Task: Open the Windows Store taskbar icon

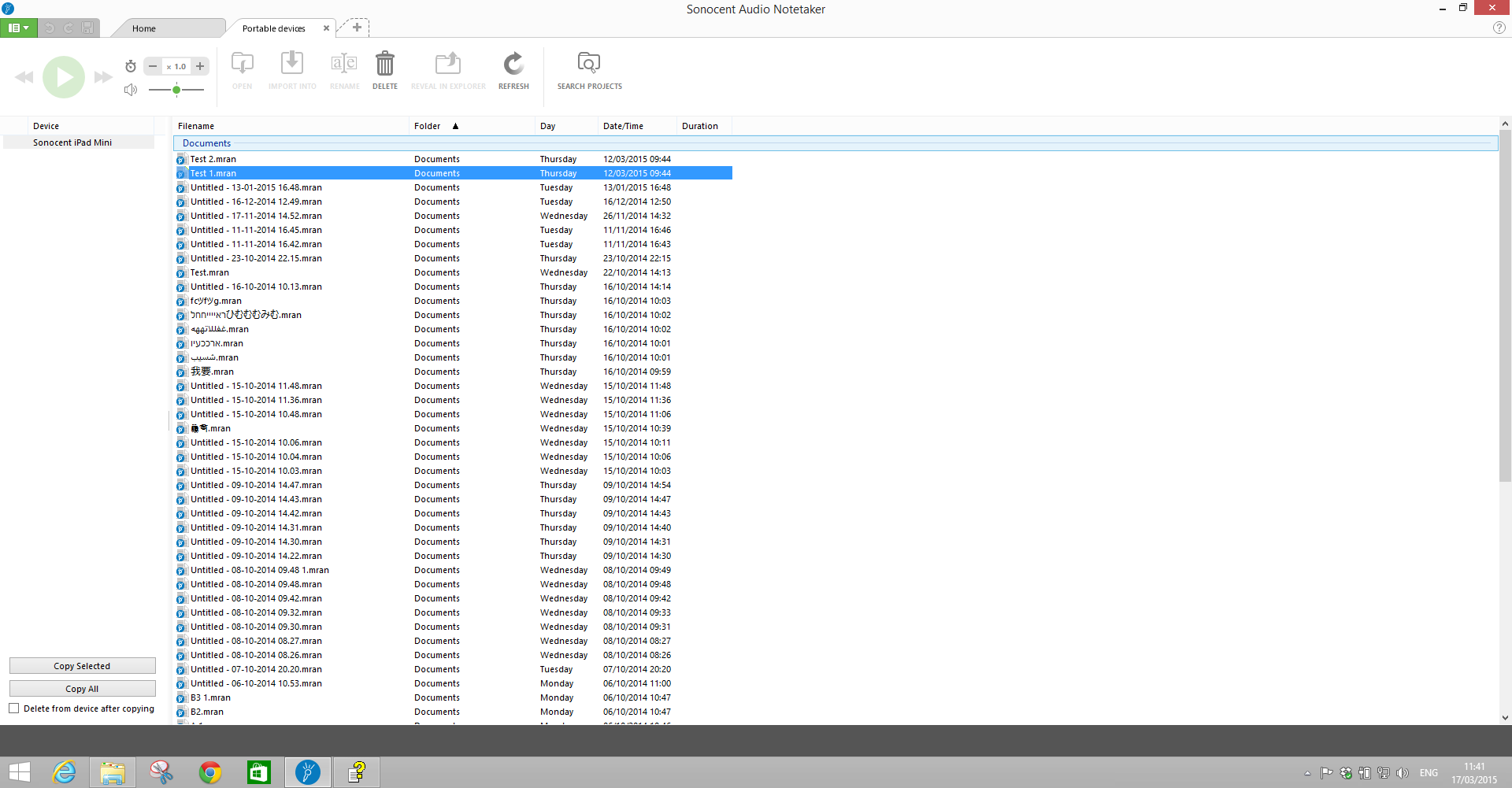Action: point(259,772)
